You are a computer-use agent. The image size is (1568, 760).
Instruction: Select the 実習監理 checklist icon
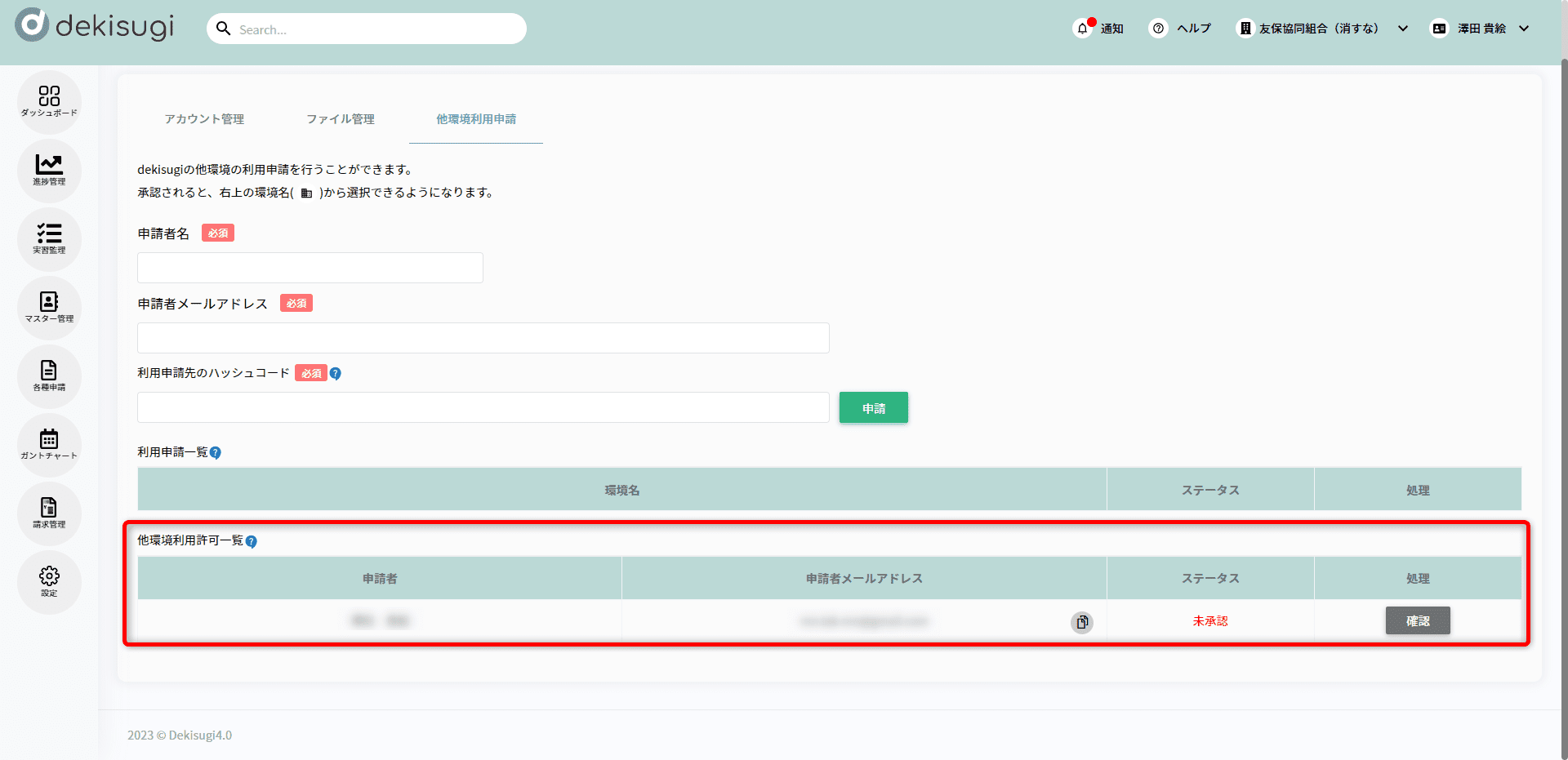pos(49,238)
